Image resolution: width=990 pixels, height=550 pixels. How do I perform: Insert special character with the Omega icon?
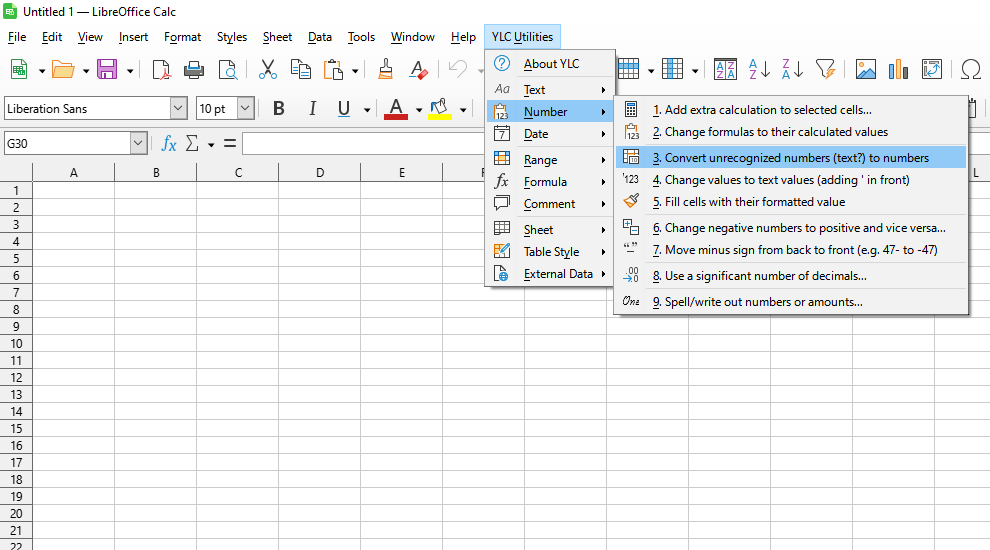click(x=970, y=69)
